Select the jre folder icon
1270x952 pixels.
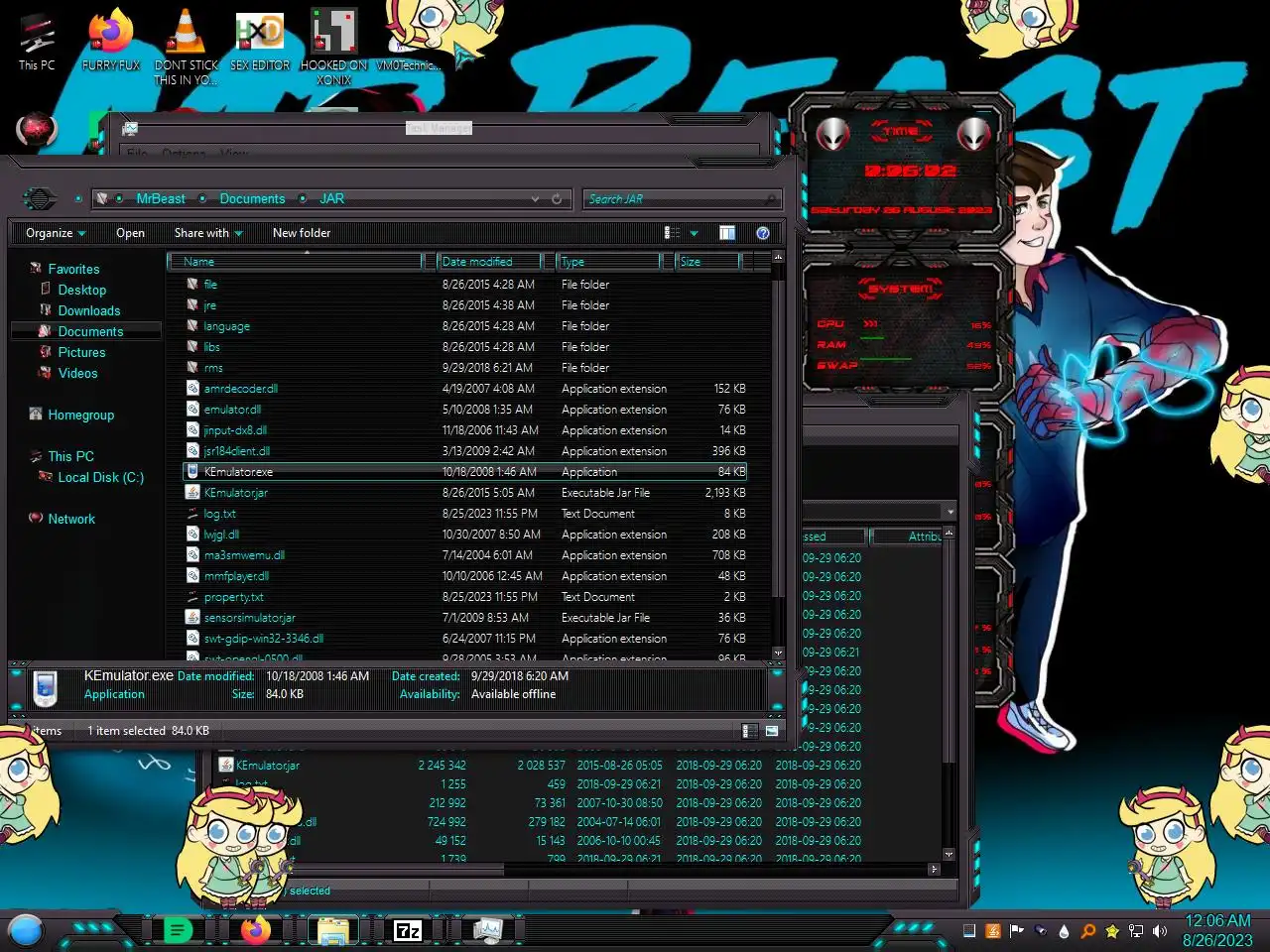192,304
